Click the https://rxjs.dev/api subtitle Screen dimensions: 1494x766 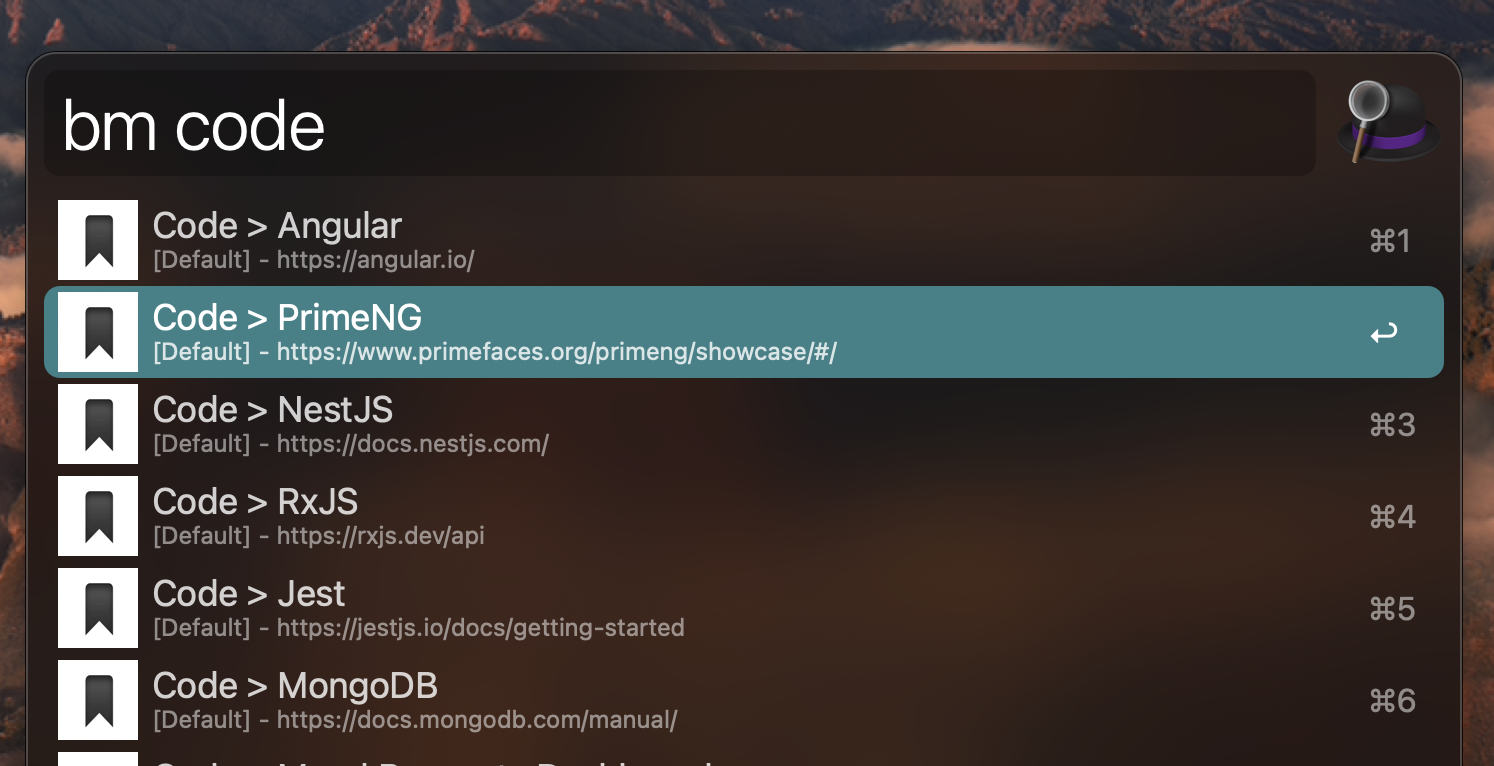point(381,536)
